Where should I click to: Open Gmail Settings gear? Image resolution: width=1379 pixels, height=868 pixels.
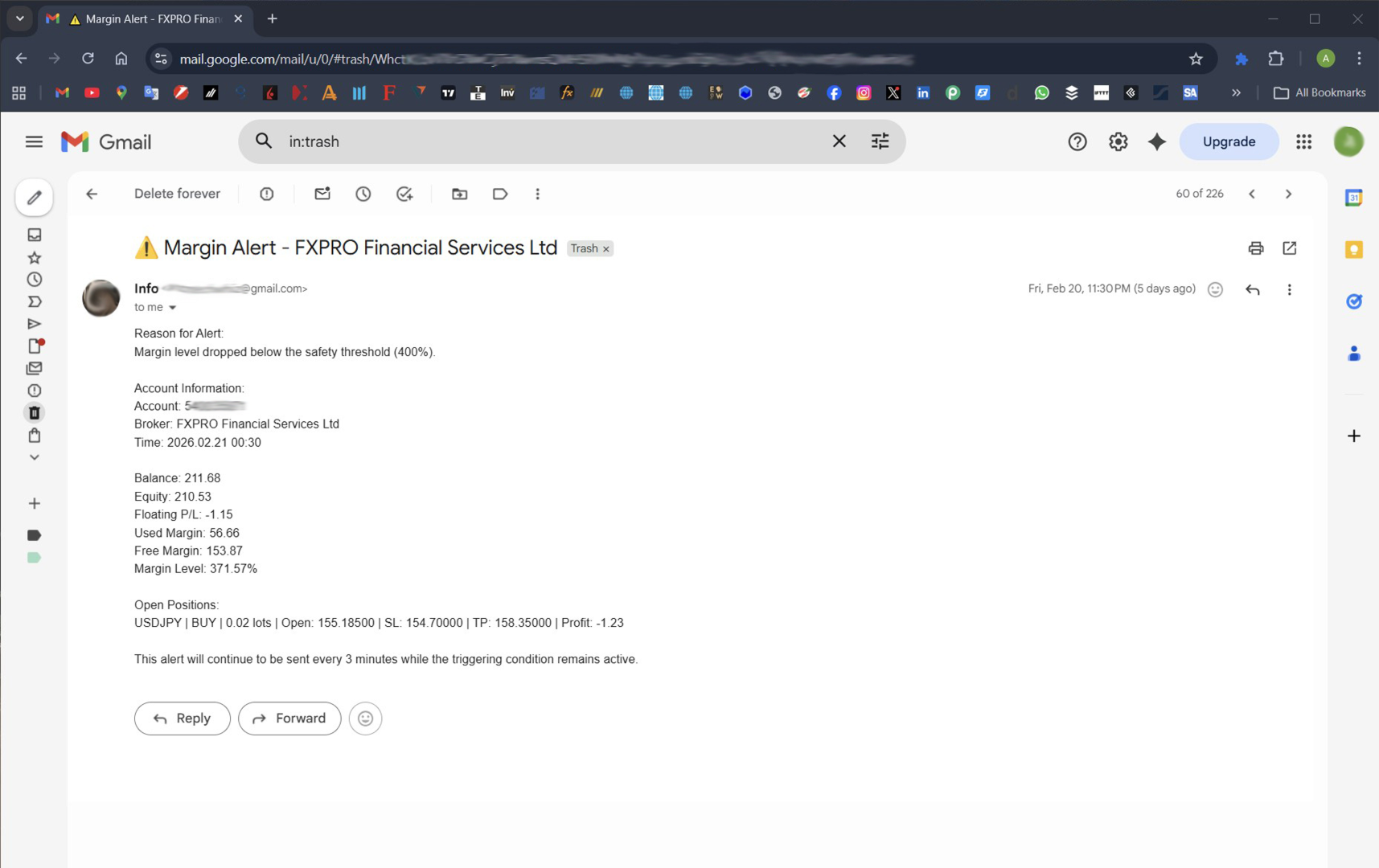(1118, 142)
